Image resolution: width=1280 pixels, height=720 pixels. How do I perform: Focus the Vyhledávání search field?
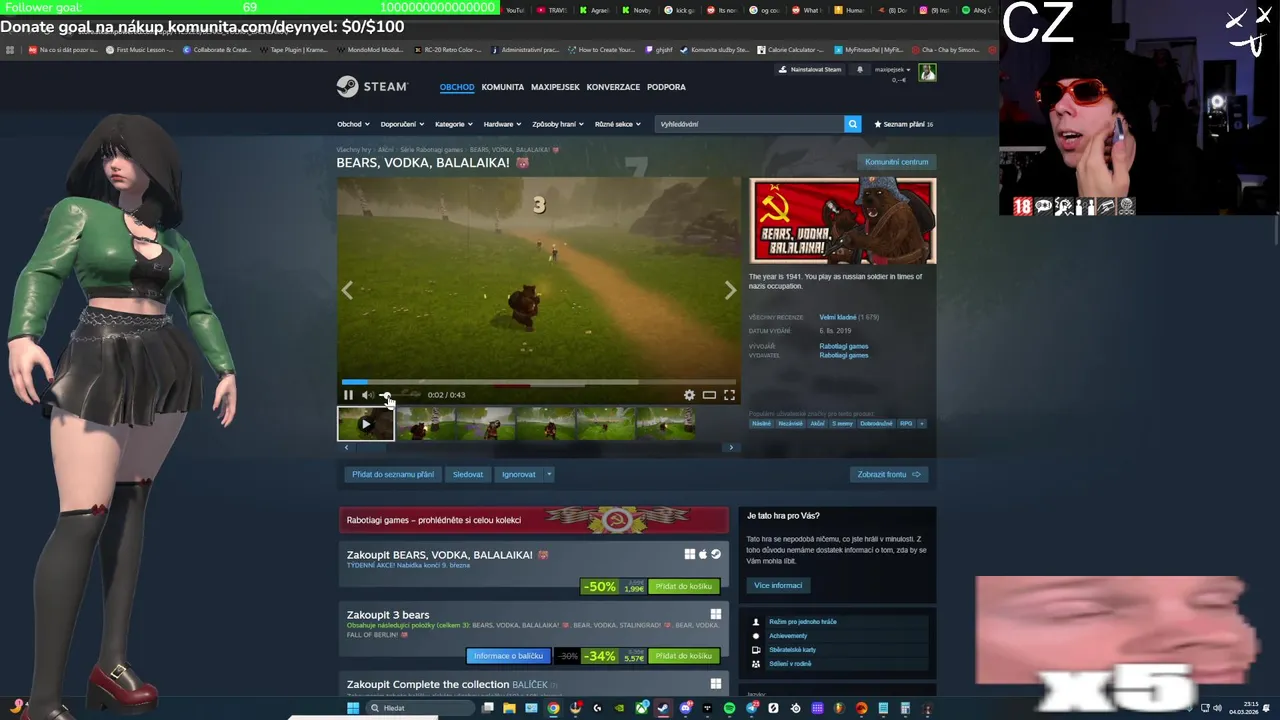tap(749, 124)
